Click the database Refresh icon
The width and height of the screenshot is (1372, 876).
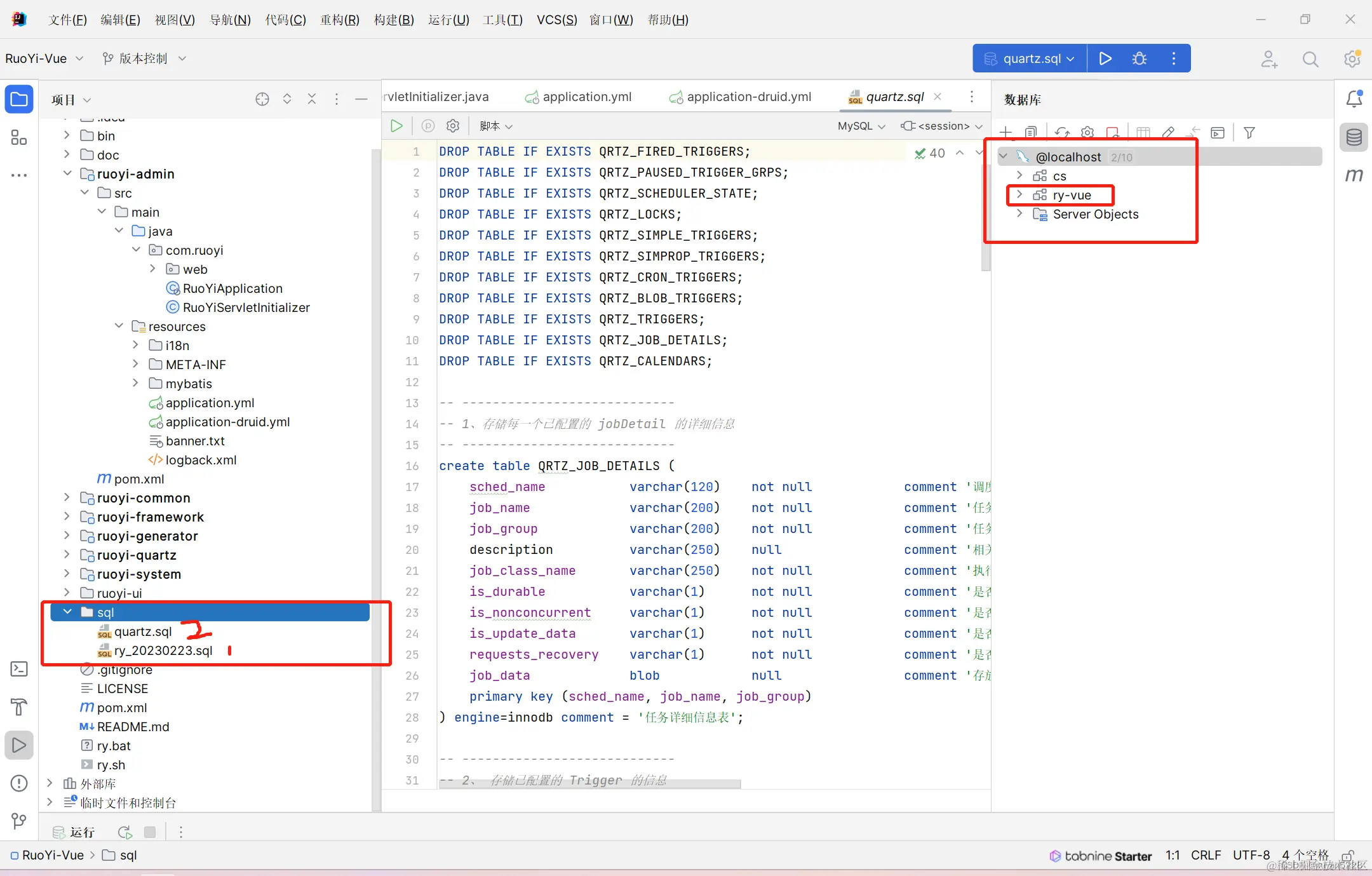(1061, 132)
